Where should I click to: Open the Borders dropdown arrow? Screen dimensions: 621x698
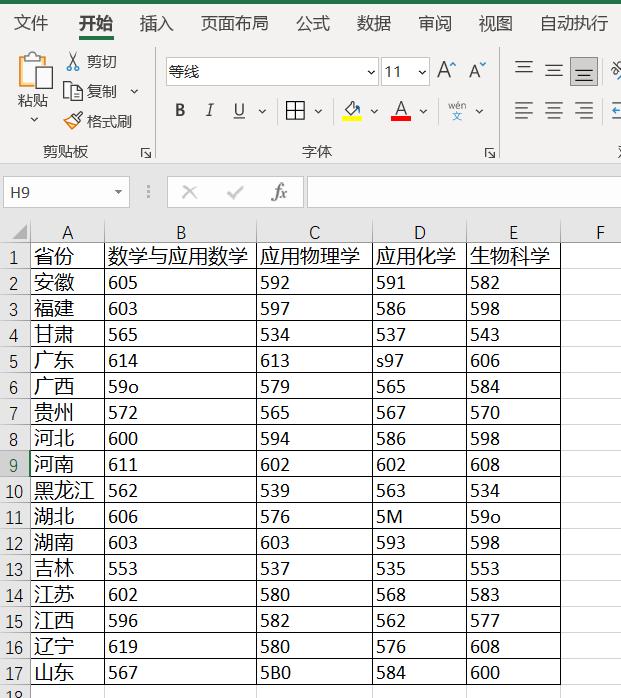tap(319, 111)
